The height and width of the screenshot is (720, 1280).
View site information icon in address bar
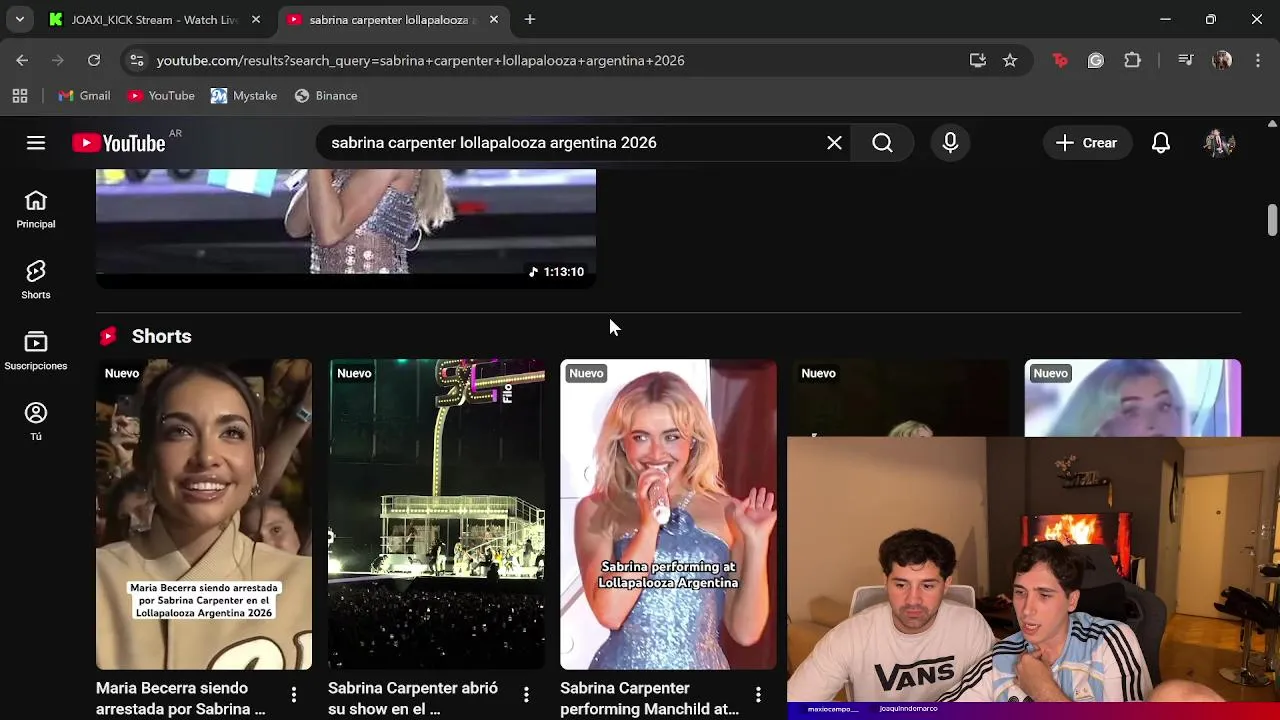137,60
